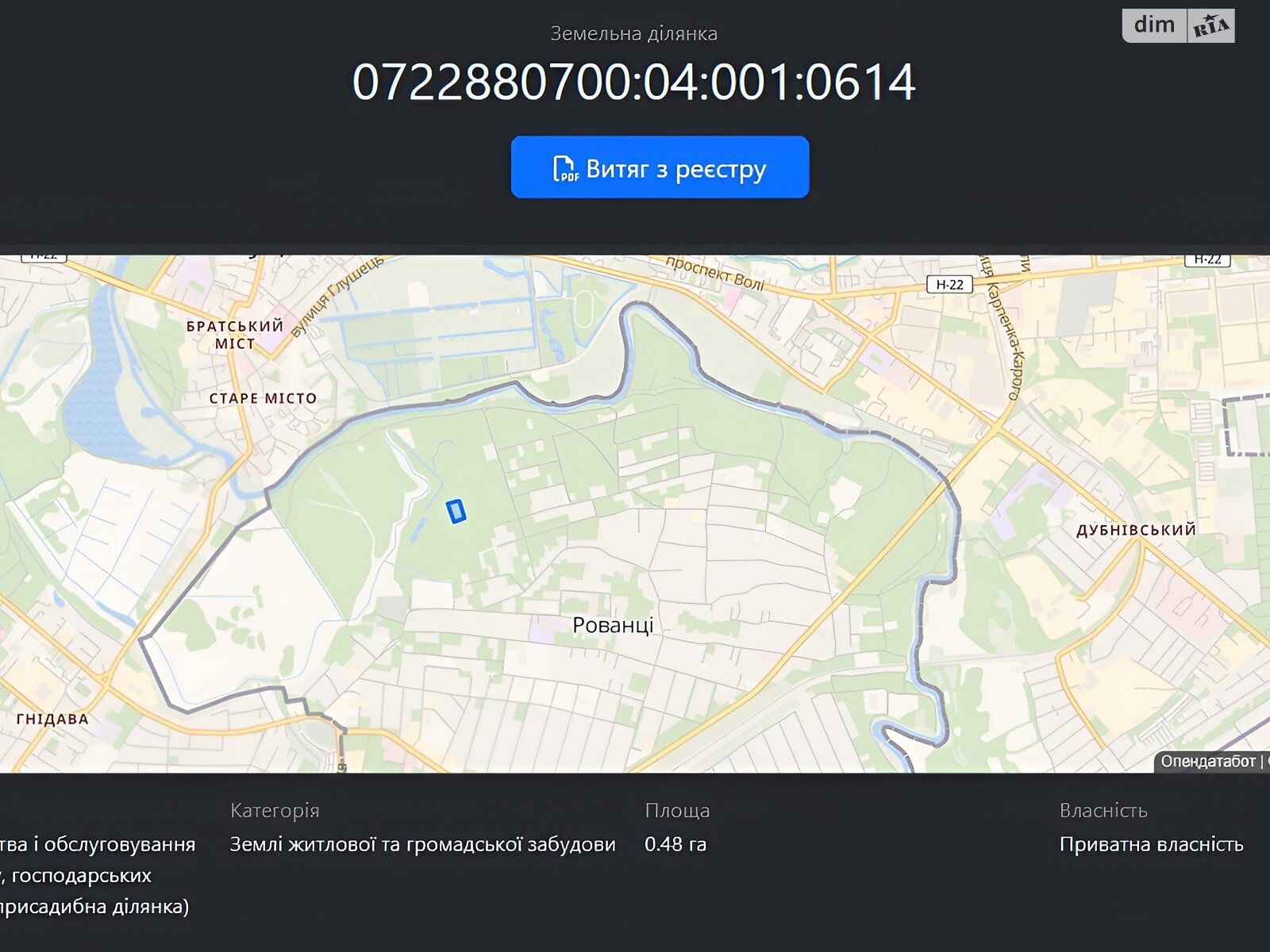Click the dim logo in the watermark
The height and width of the screenshot is (952, 1270).
(1154, 25)
